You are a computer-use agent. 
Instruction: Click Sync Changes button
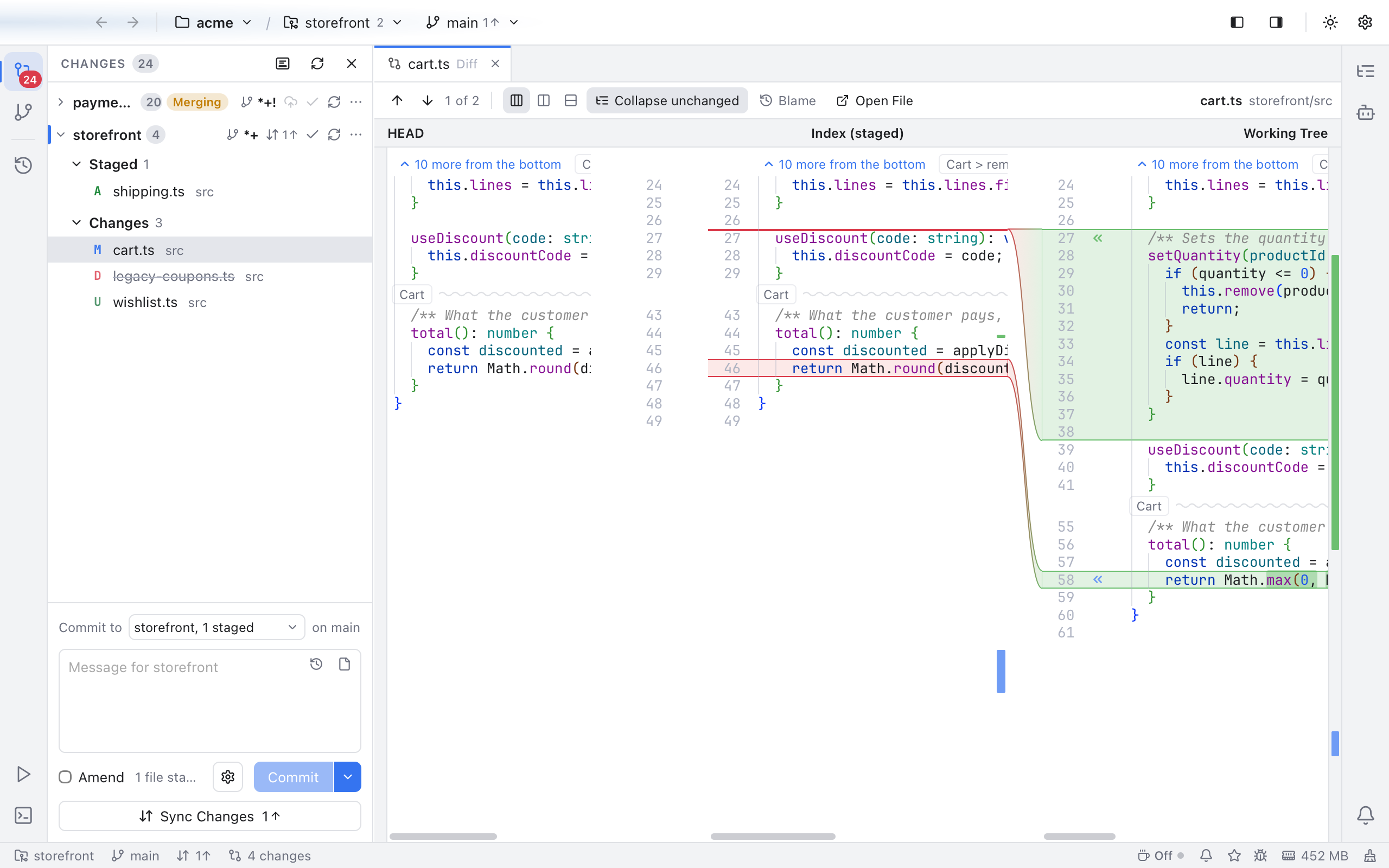click(210, 816)
